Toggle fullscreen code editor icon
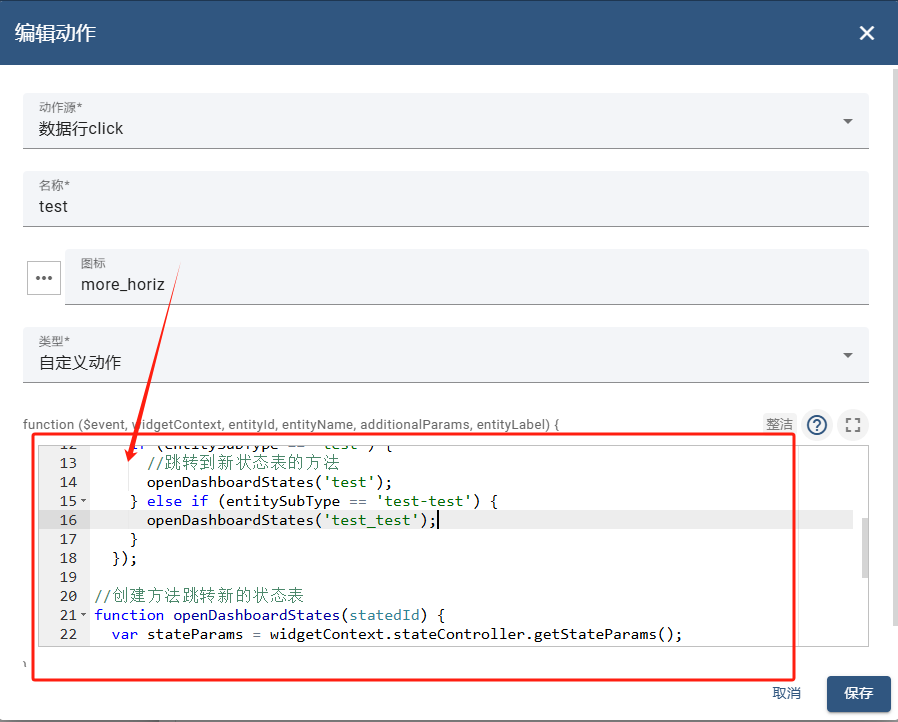This screenshot has width=898, height=722. tap(853, 425)
